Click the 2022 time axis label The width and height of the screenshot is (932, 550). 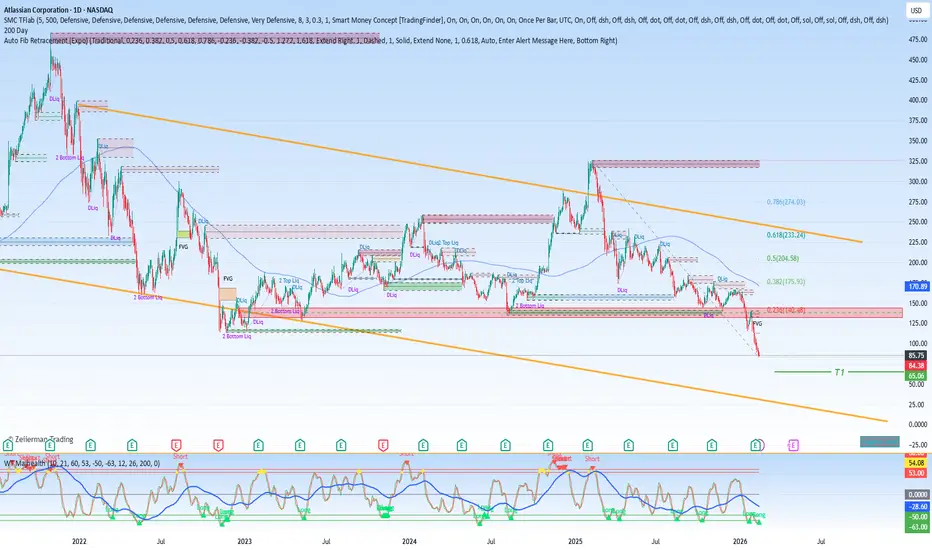(79, 541)
